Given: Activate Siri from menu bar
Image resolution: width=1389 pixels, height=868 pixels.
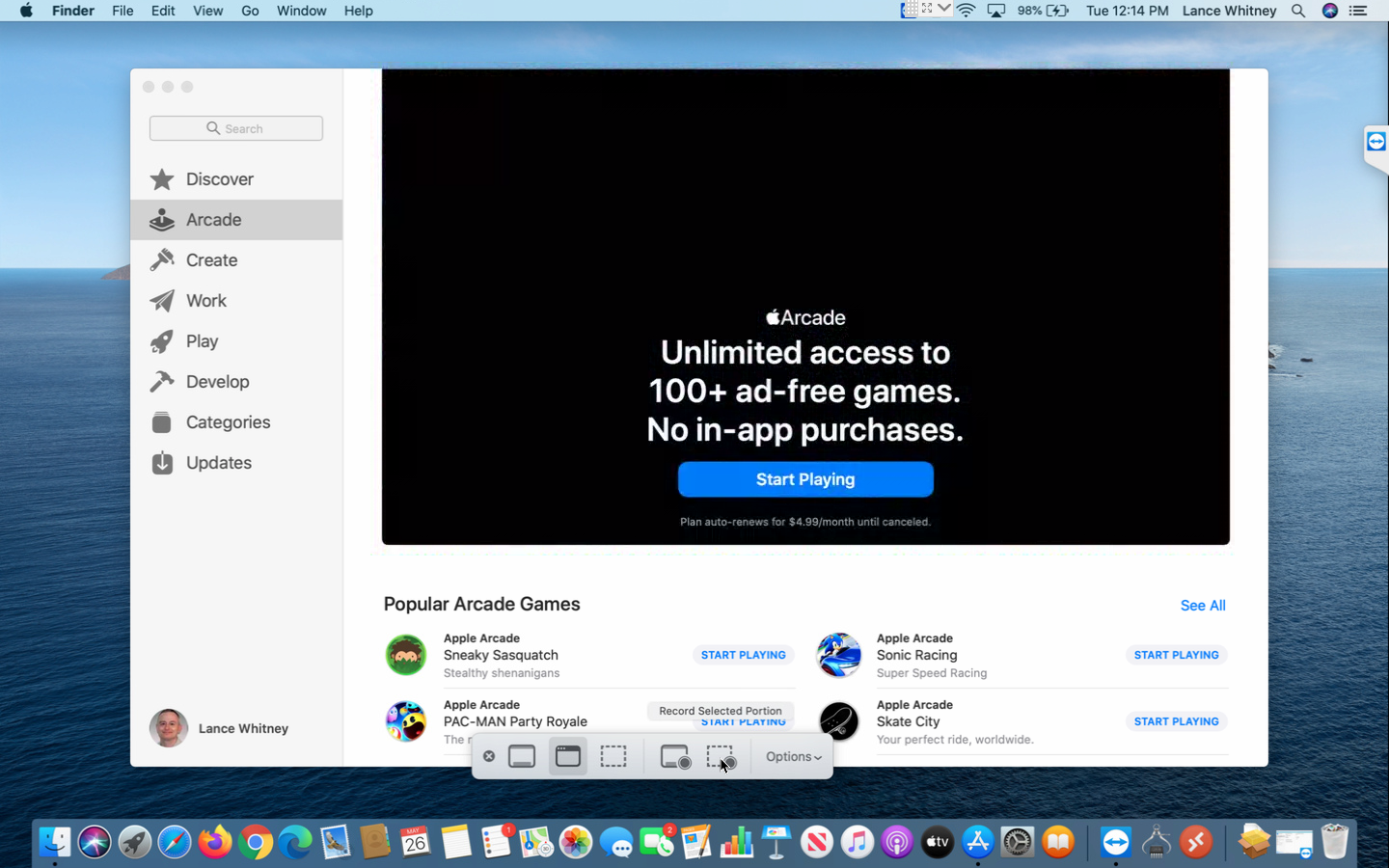Looking at the screenshot, I should coord(1330,11).
